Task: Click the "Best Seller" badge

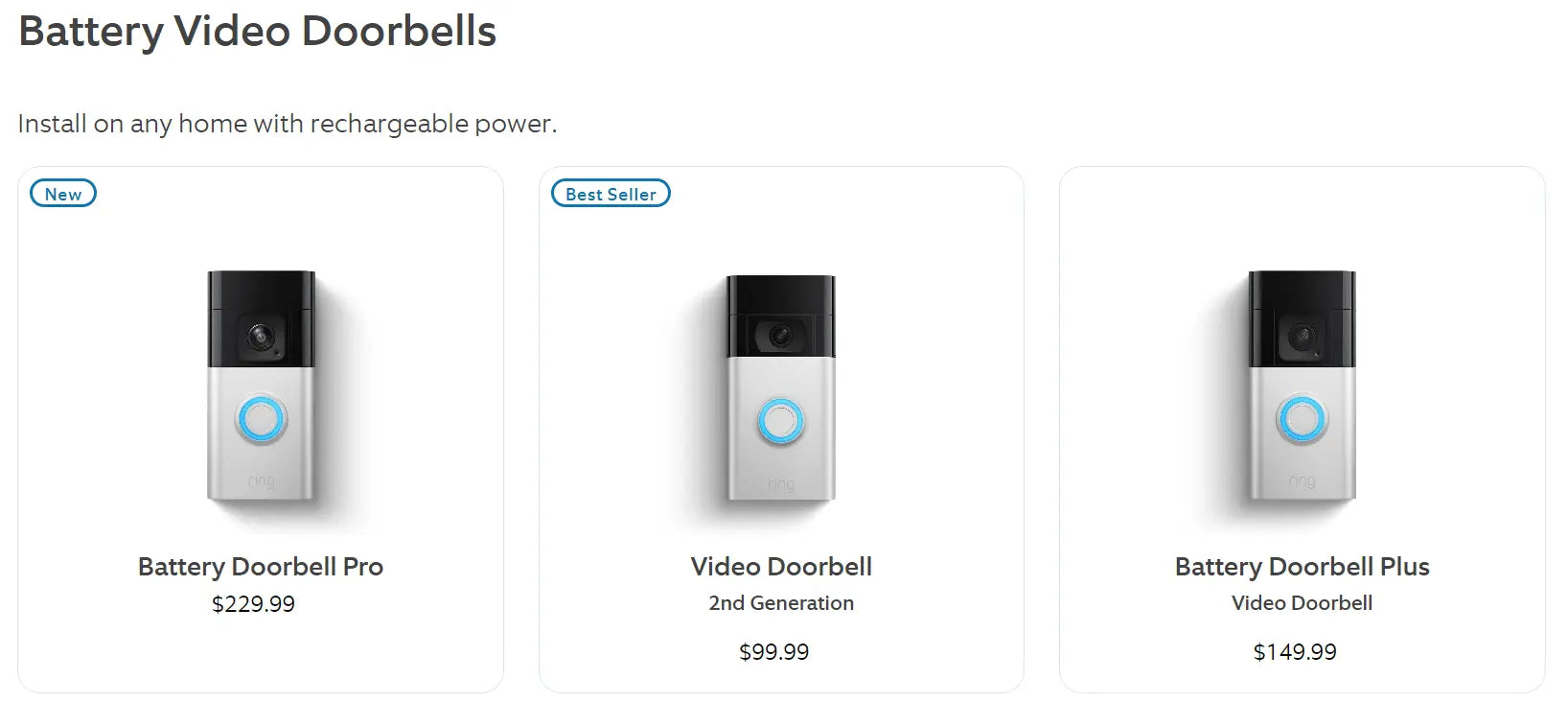Action: tap(610, 193)
